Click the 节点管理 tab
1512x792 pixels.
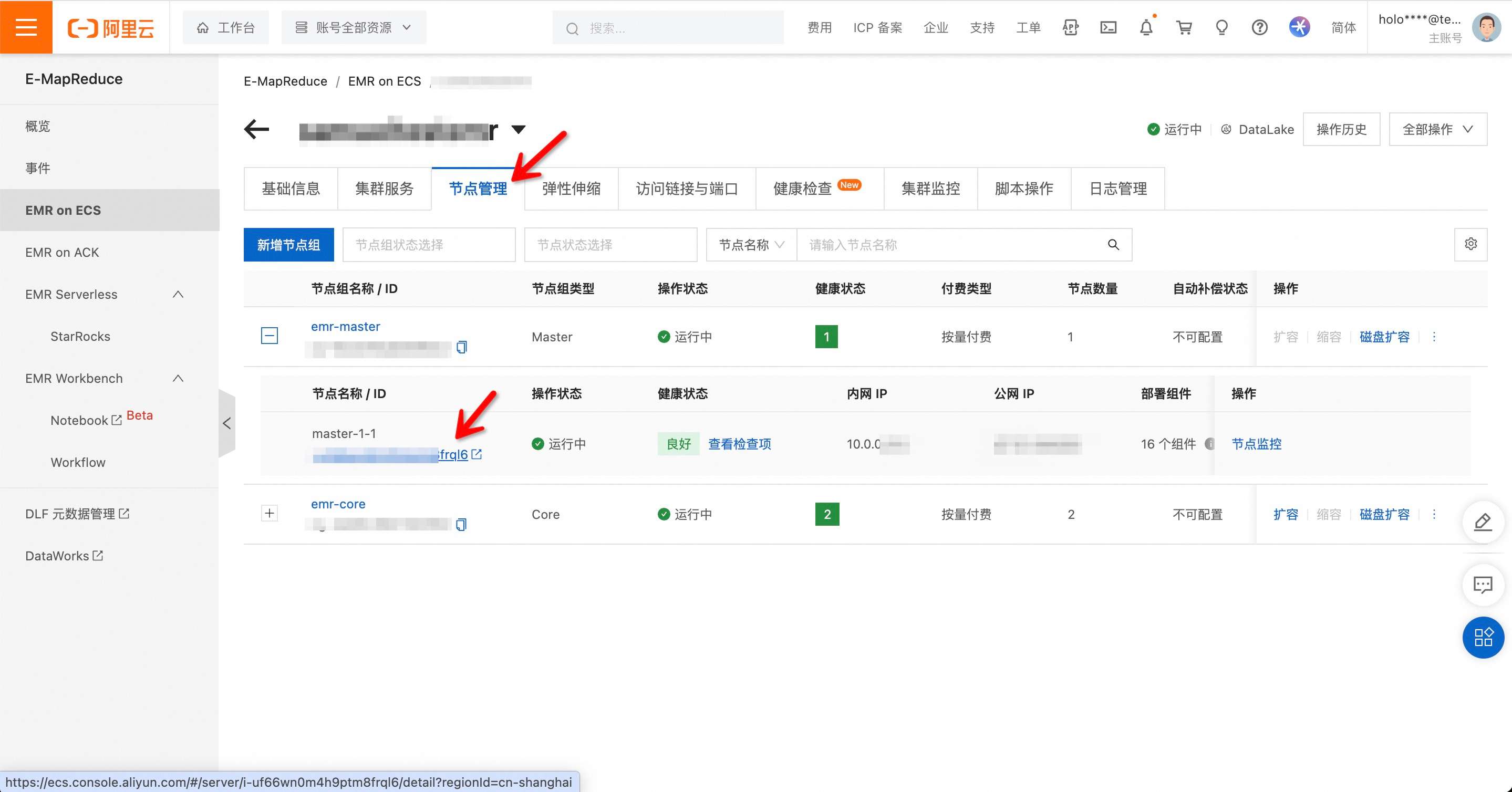477,187
